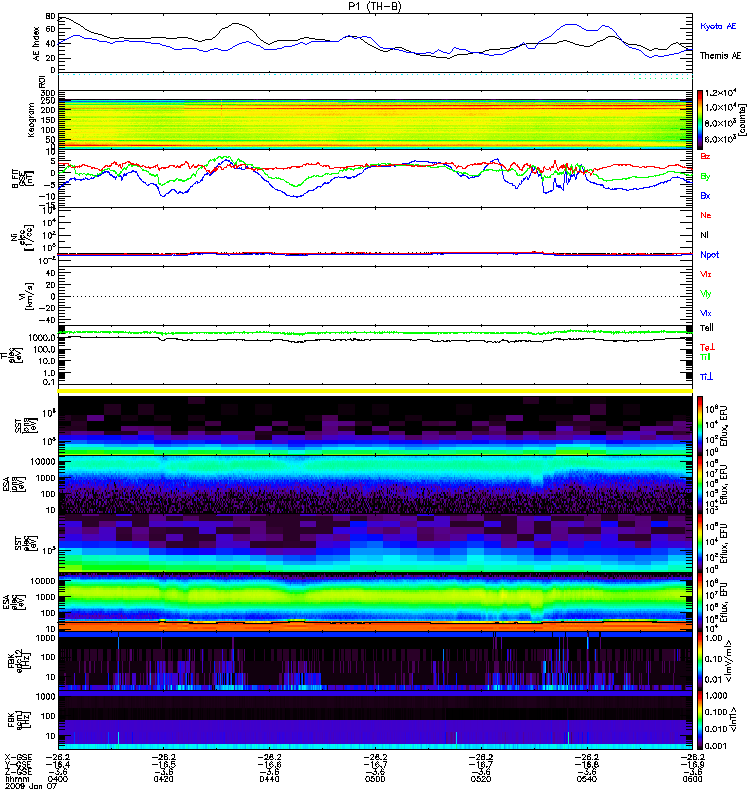The height and width of the screenshot is (800, 750).
Task: Select the Themis AE legend label
Action: (721, 56)
